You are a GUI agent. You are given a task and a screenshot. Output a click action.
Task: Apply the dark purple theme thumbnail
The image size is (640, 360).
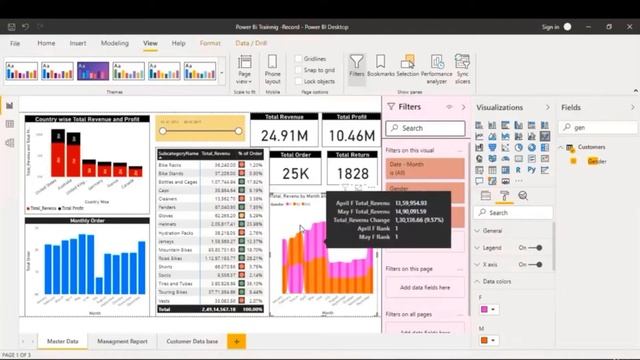point(93,71)
